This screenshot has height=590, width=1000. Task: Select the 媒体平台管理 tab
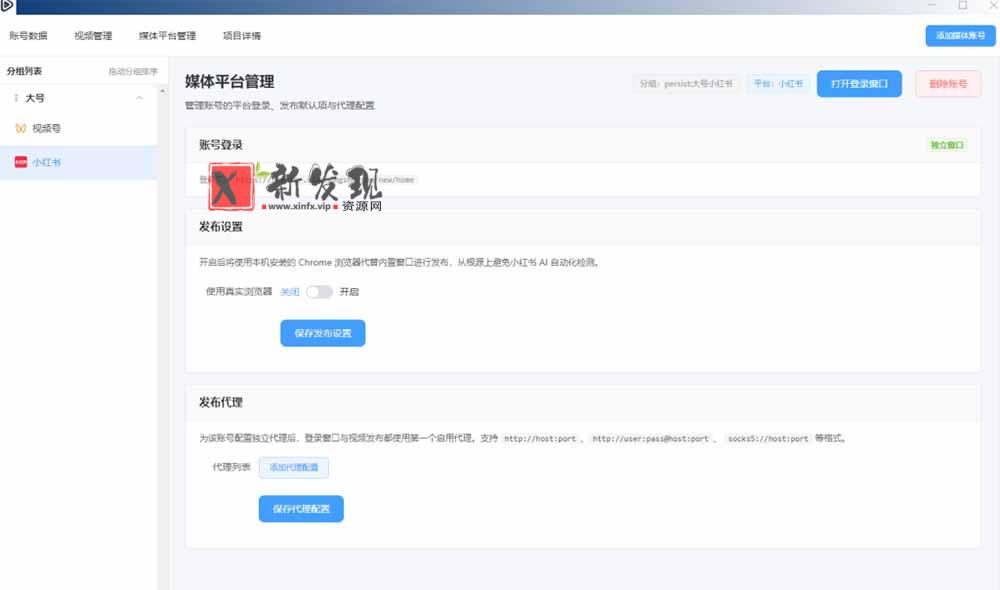(167, 36)
